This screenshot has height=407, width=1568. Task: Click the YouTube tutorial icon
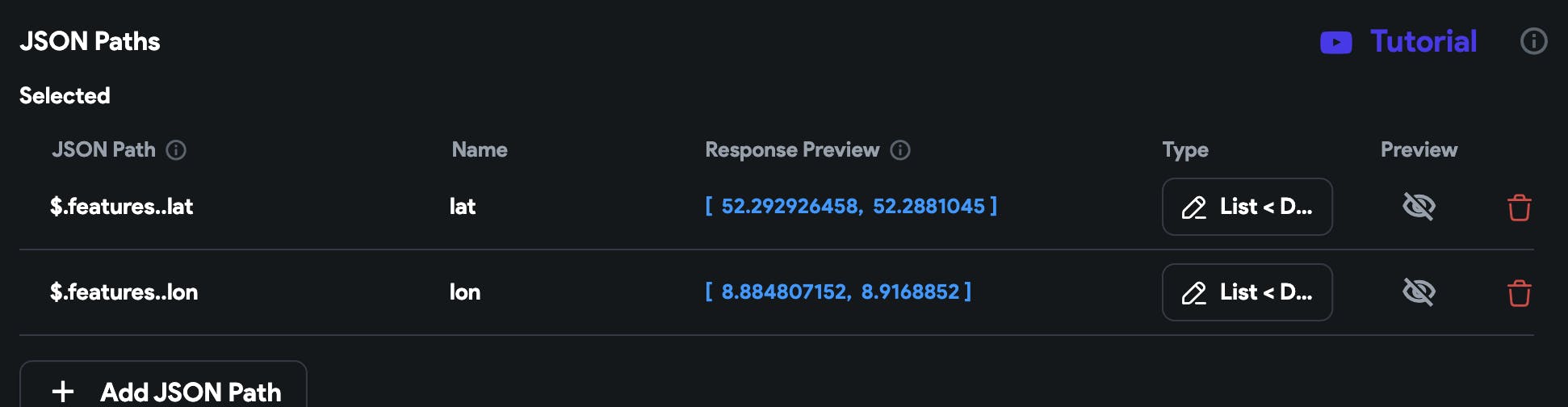pyautogui.click(x=1335, y=42)
